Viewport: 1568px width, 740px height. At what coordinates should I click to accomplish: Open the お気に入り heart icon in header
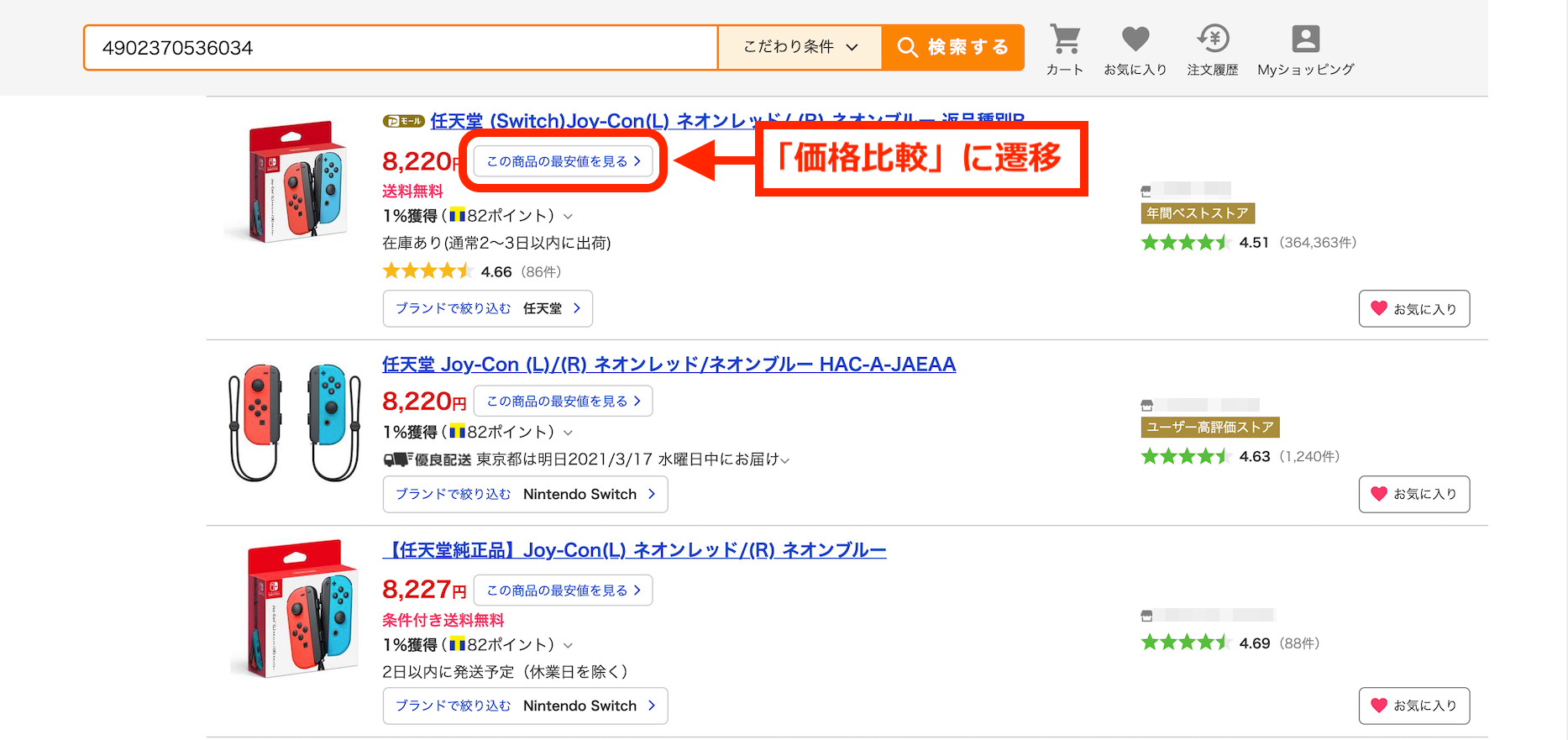(x=1135, y=39)
